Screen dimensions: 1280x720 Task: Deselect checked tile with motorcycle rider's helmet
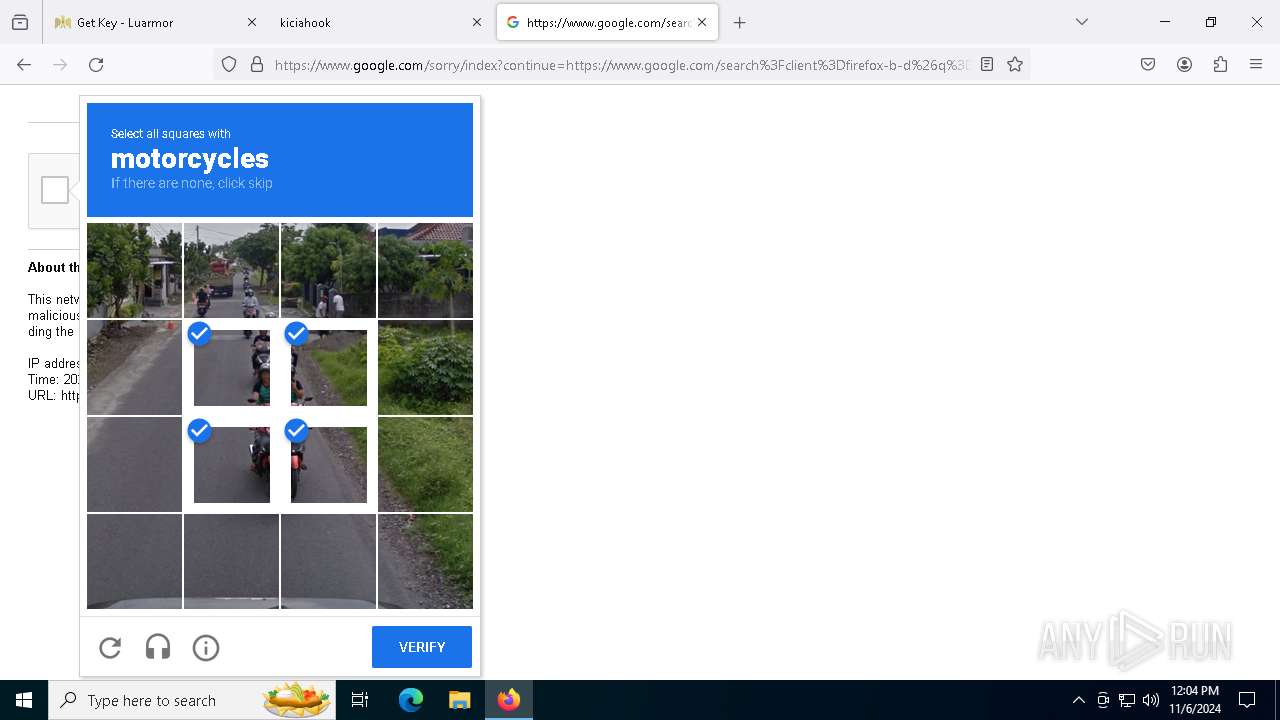(232, 367)
